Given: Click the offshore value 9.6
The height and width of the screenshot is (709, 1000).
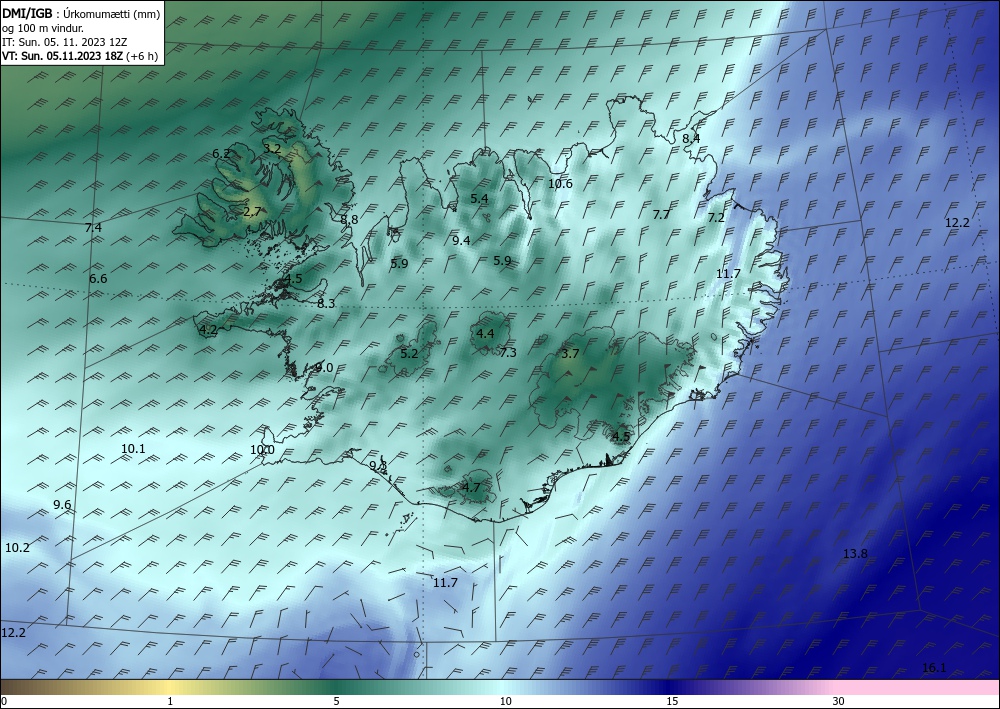Looking at the screenshot, I should click(x=62, y=504).
